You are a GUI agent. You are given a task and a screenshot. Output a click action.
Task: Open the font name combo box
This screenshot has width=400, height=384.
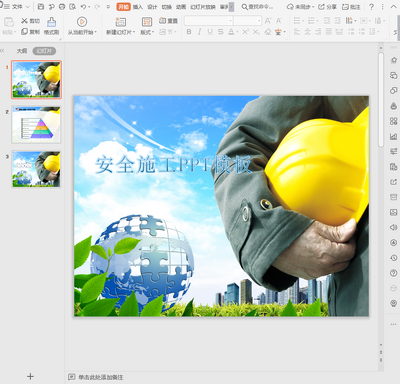coord(209,21)
